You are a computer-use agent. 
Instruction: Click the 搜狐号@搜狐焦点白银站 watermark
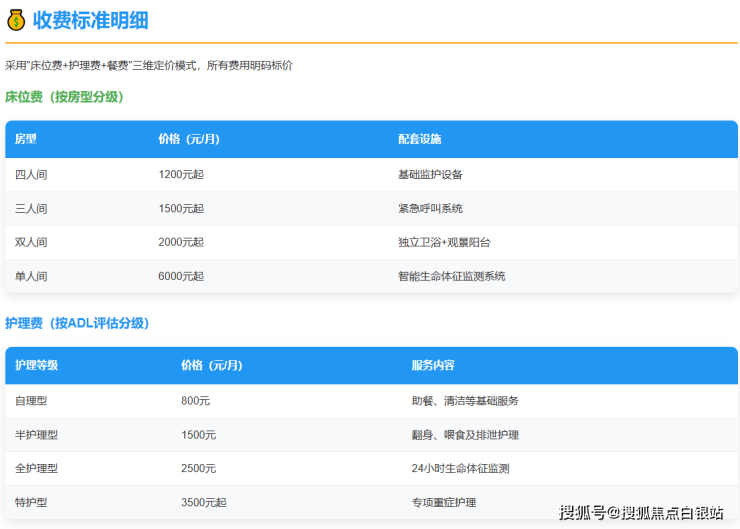641,512
